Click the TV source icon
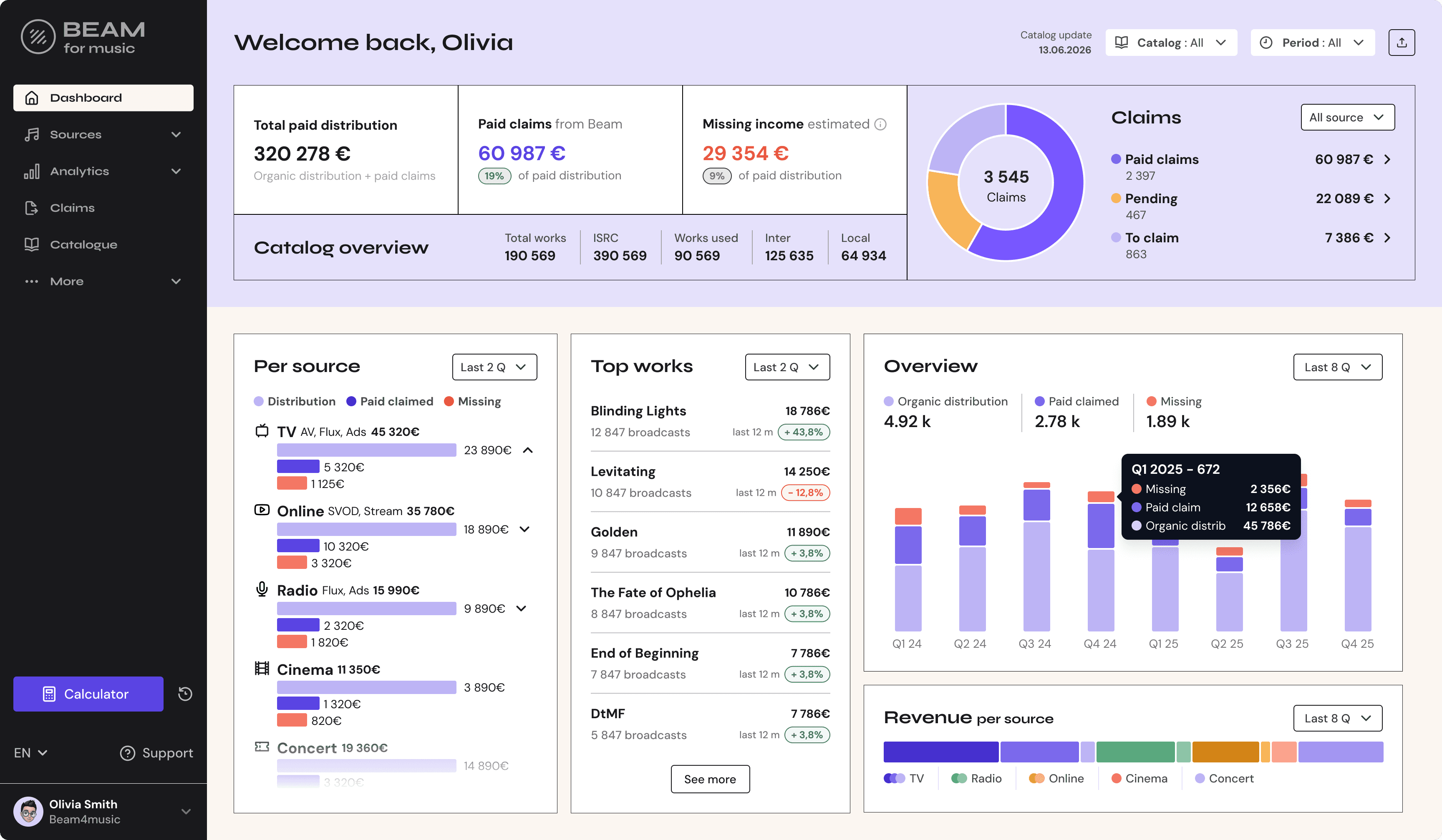This screenshot has width=1442, height=840. [262, 431]
